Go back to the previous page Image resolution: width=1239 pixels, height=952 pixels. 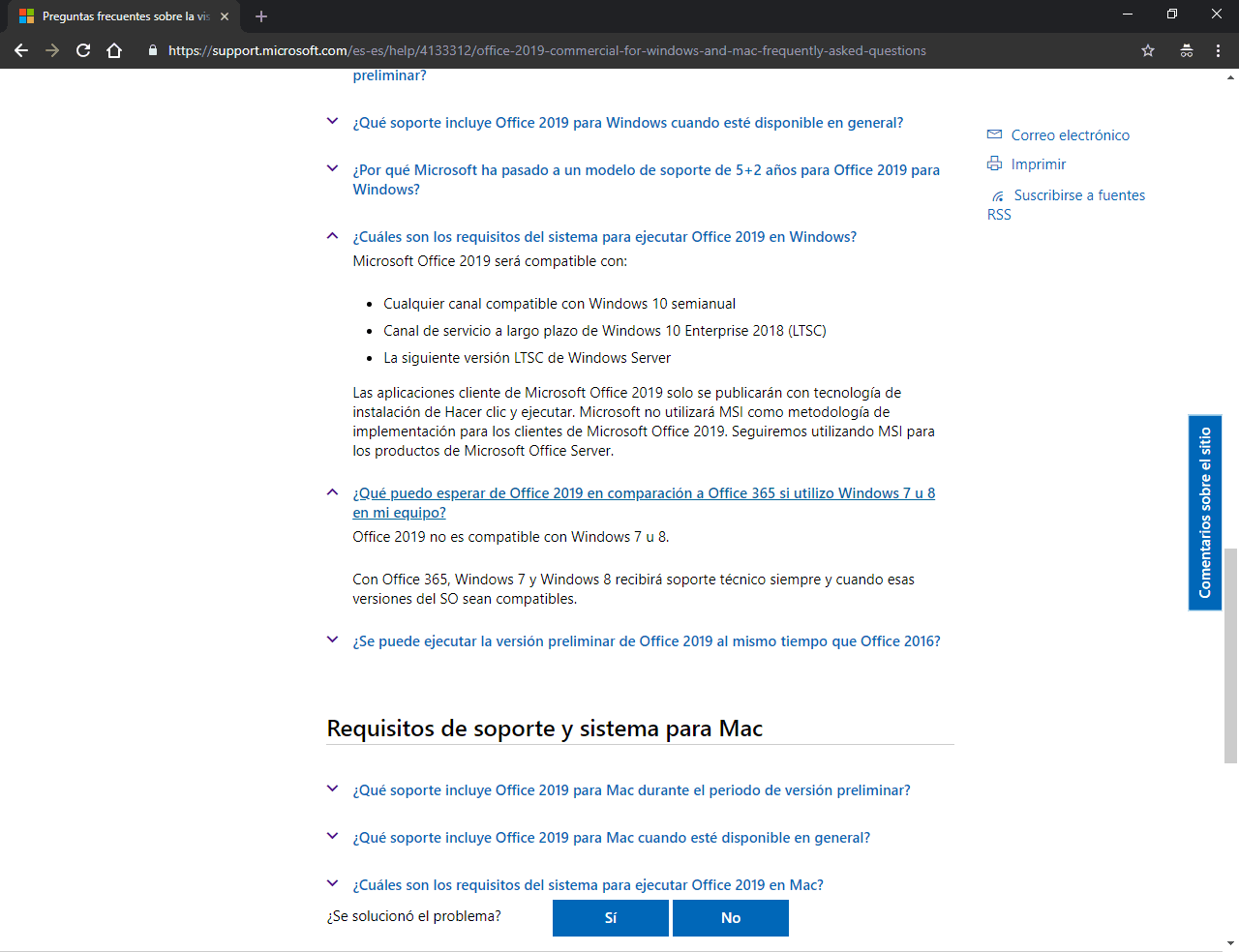pos(21,50)
